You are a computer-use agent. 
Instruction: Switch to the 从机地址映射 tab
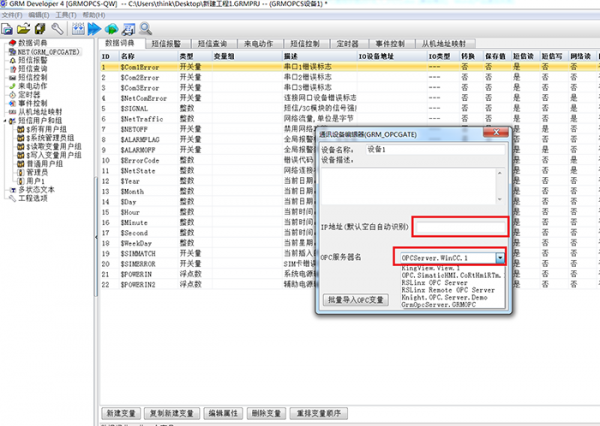pyautogui.click(x=444, y=44)
